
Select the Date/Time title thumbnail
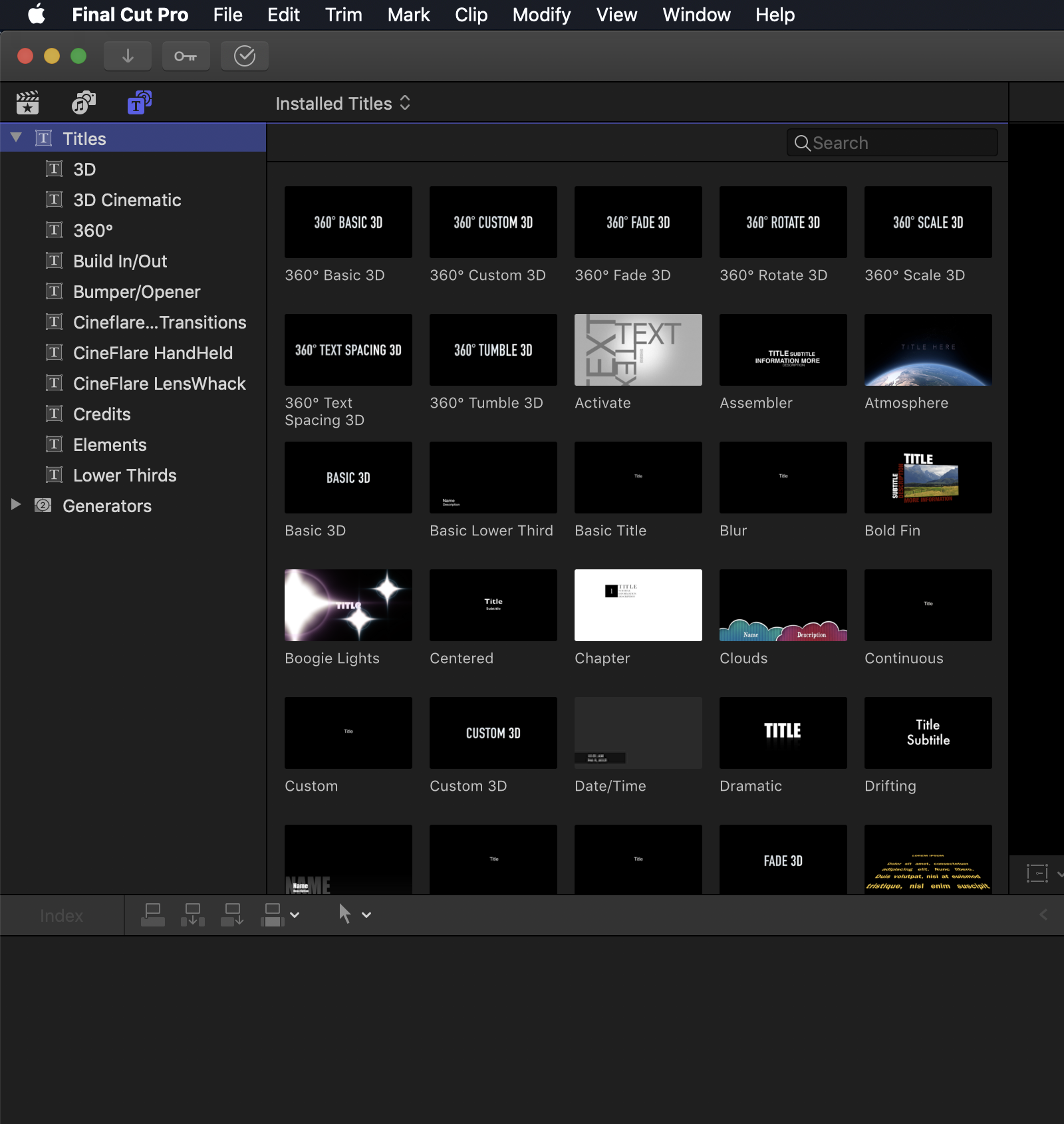pyautogui.click(x=638, y=733)
